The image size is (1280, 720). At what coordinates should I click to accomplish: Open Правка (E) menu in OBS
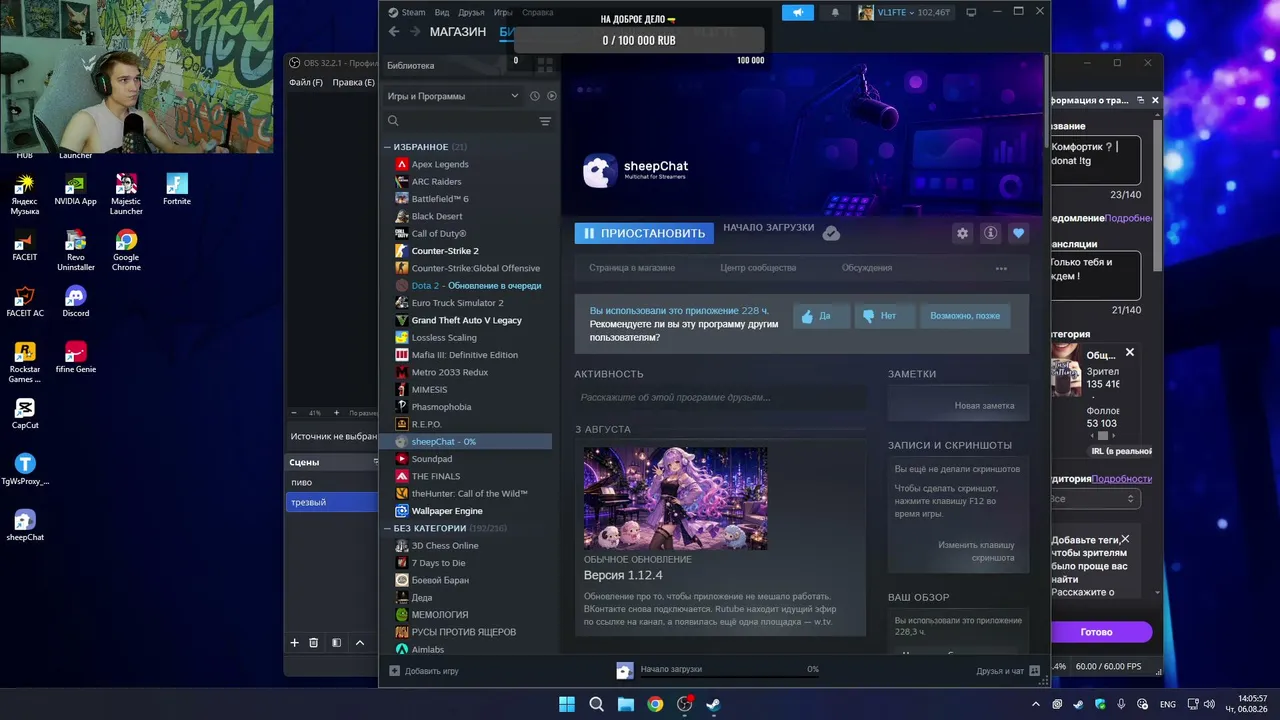tap(353, 82)
